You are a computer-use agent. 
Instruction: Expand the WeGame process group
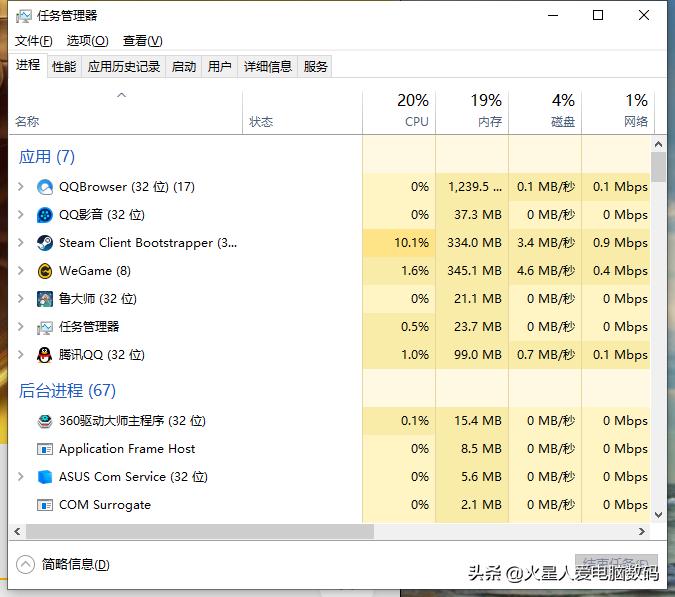pos(20,270)
